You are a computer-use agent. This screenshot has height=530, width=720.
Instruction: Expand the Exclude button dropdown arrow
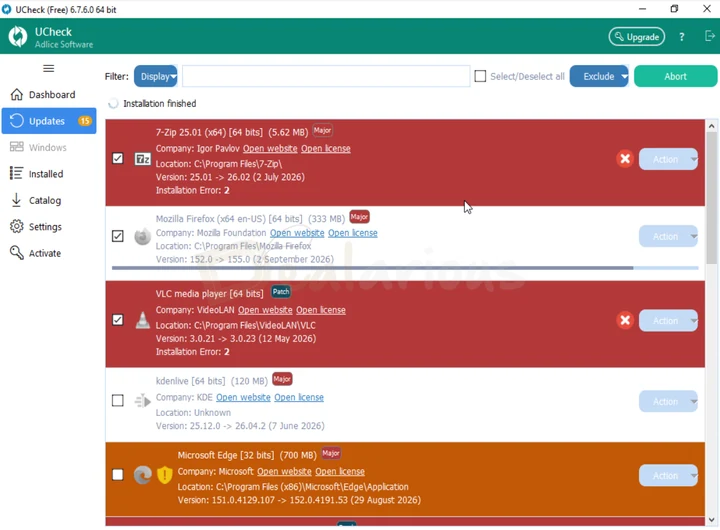624,76
